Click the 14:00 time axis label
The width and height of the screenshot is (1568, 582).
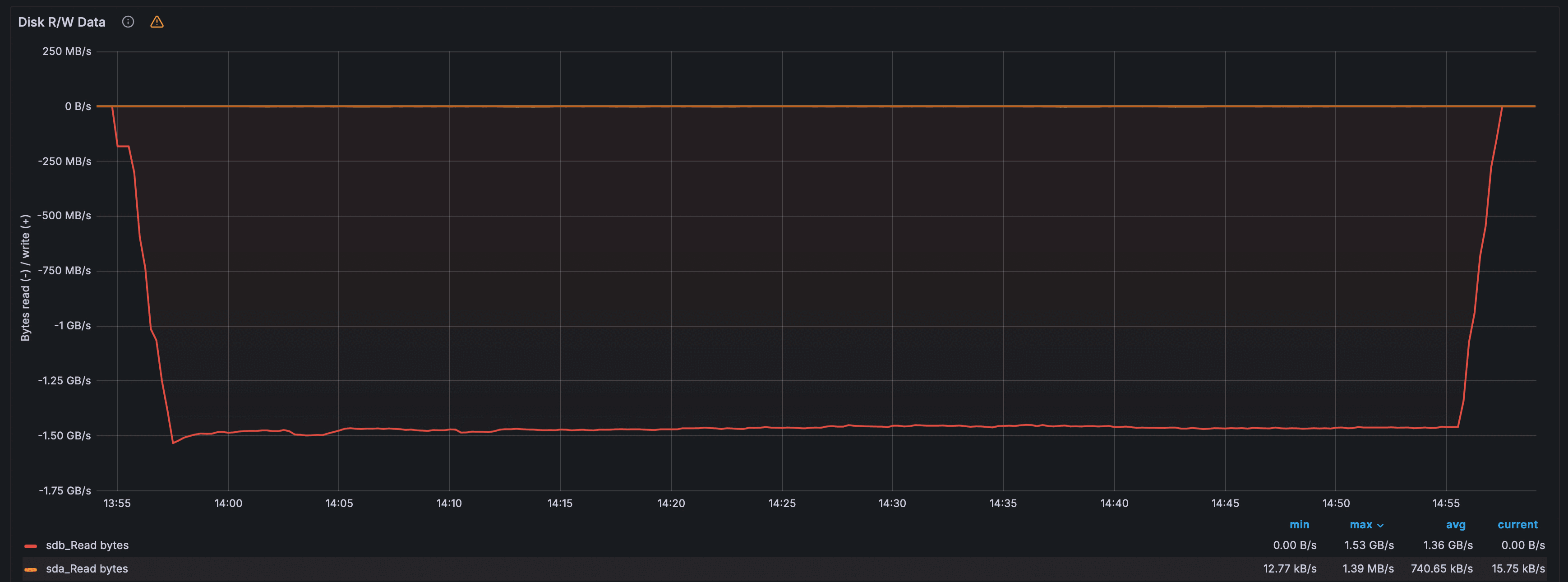(x=228, y=503)
